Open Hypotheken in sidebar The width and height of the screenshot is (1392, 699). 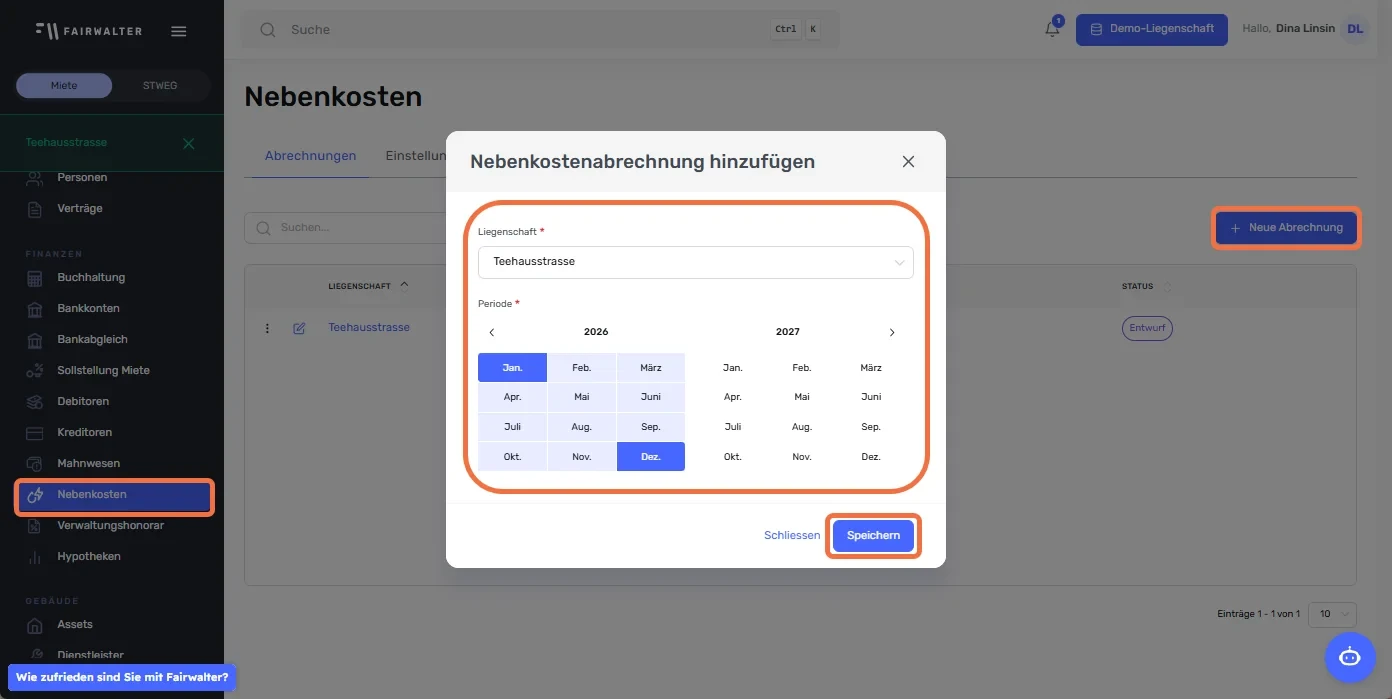88,557
